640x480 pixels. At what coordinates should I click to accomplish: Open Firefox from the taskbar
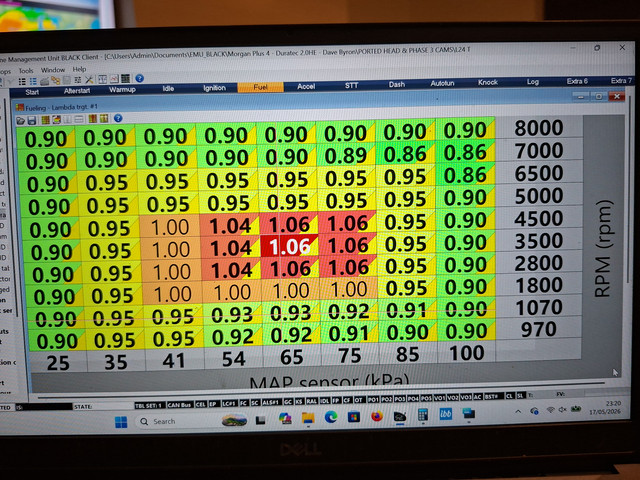click(377, 416)
